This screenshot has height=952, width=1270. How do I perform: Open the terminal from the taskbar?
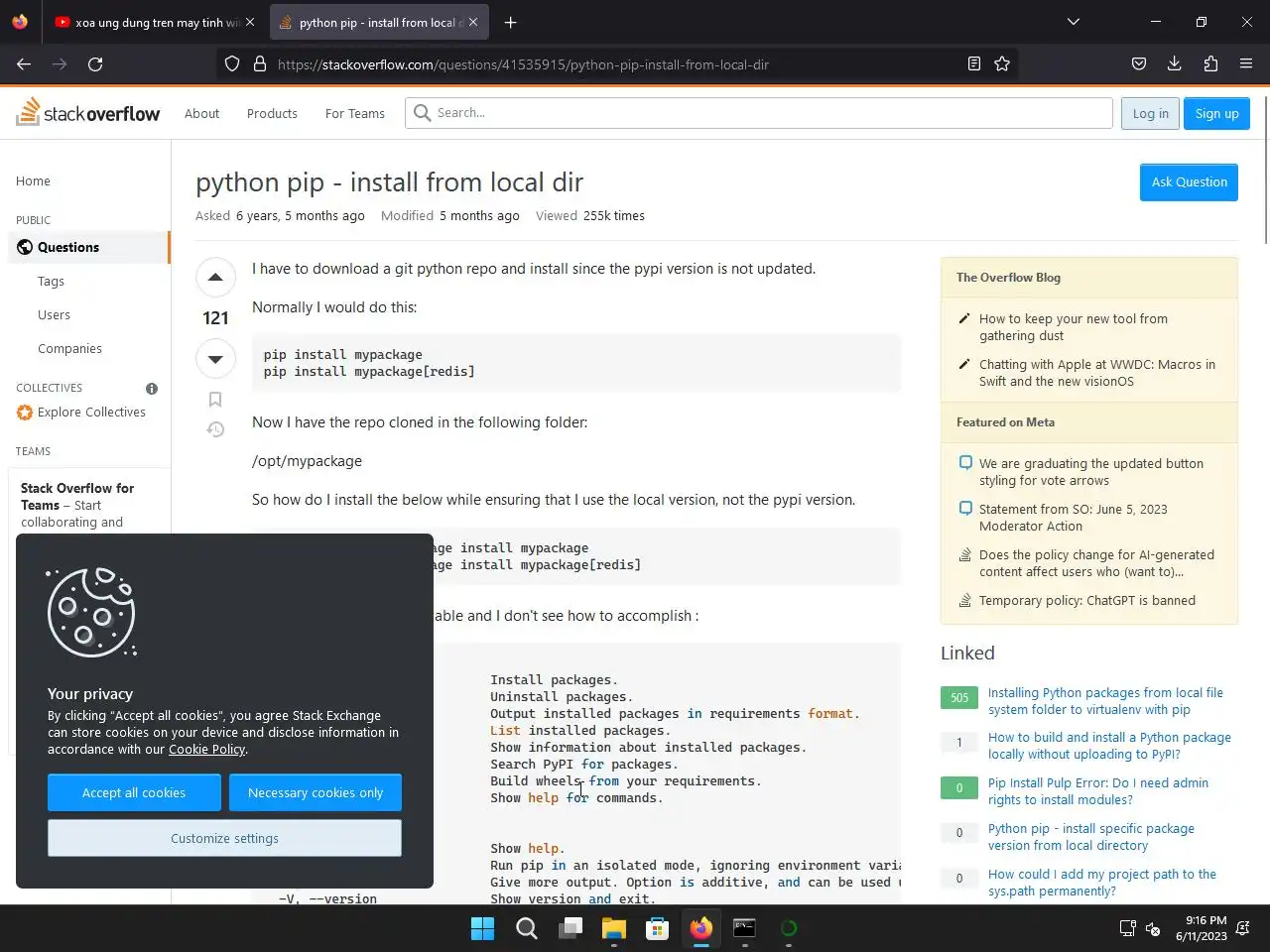coord(745,928)
